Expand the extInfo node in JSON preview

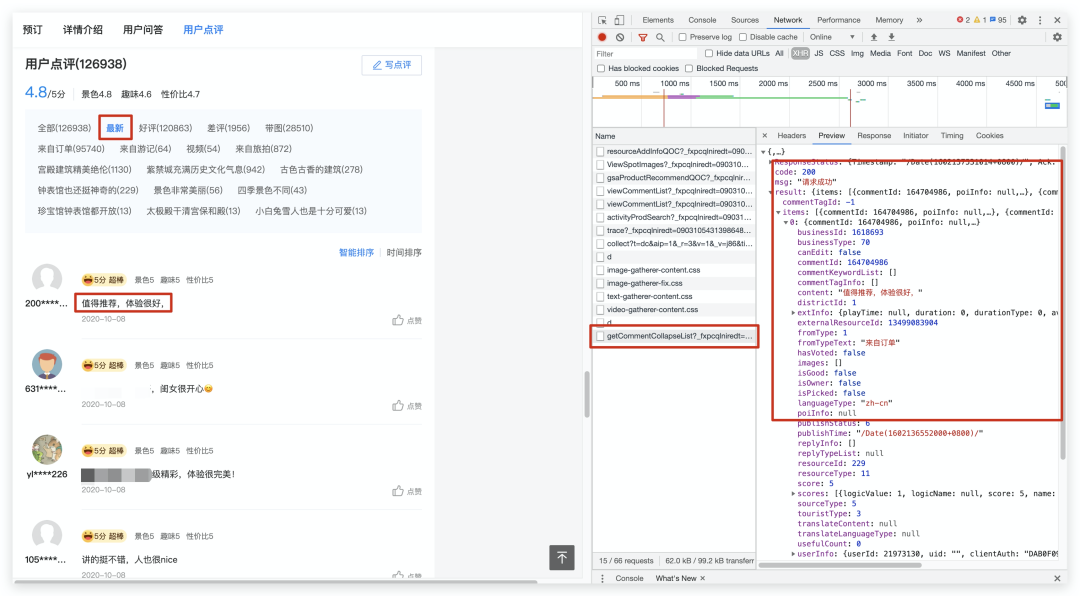pyautogui.click(x=793, y=312)
